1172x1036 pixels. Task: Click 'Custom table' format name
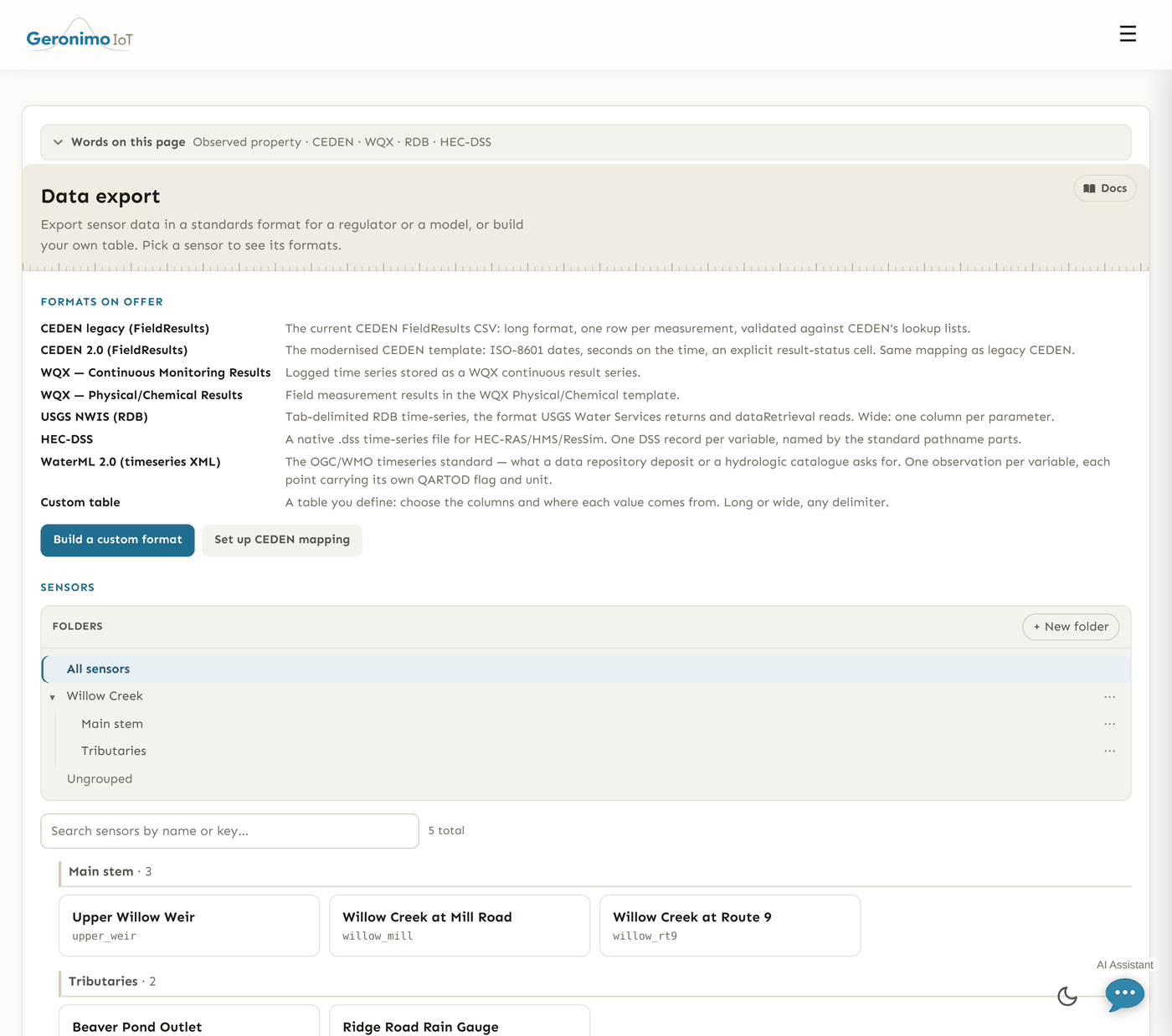(80, 502)
